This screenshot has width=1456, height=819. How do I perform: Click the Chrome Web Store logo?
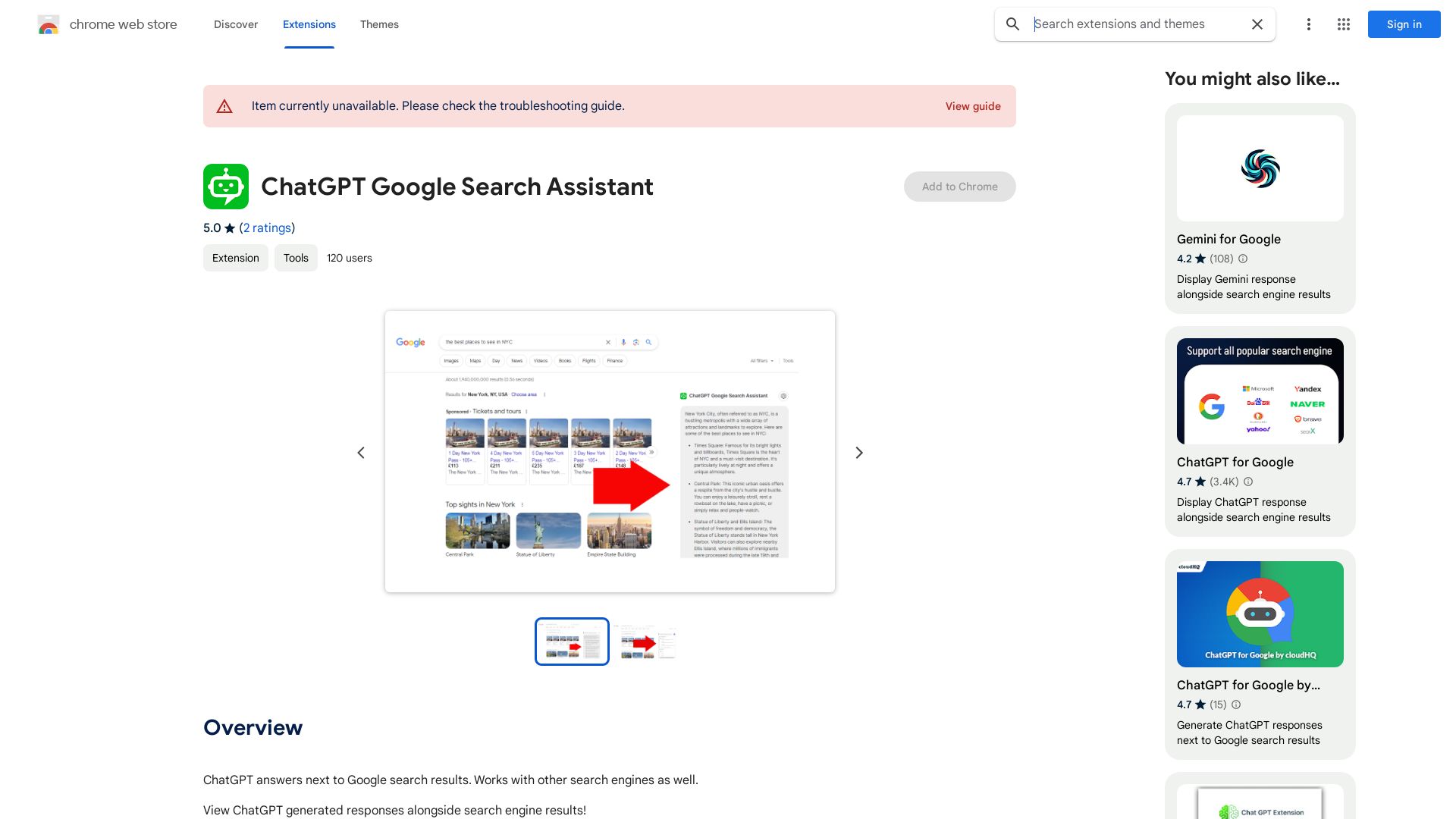point(49,25)
